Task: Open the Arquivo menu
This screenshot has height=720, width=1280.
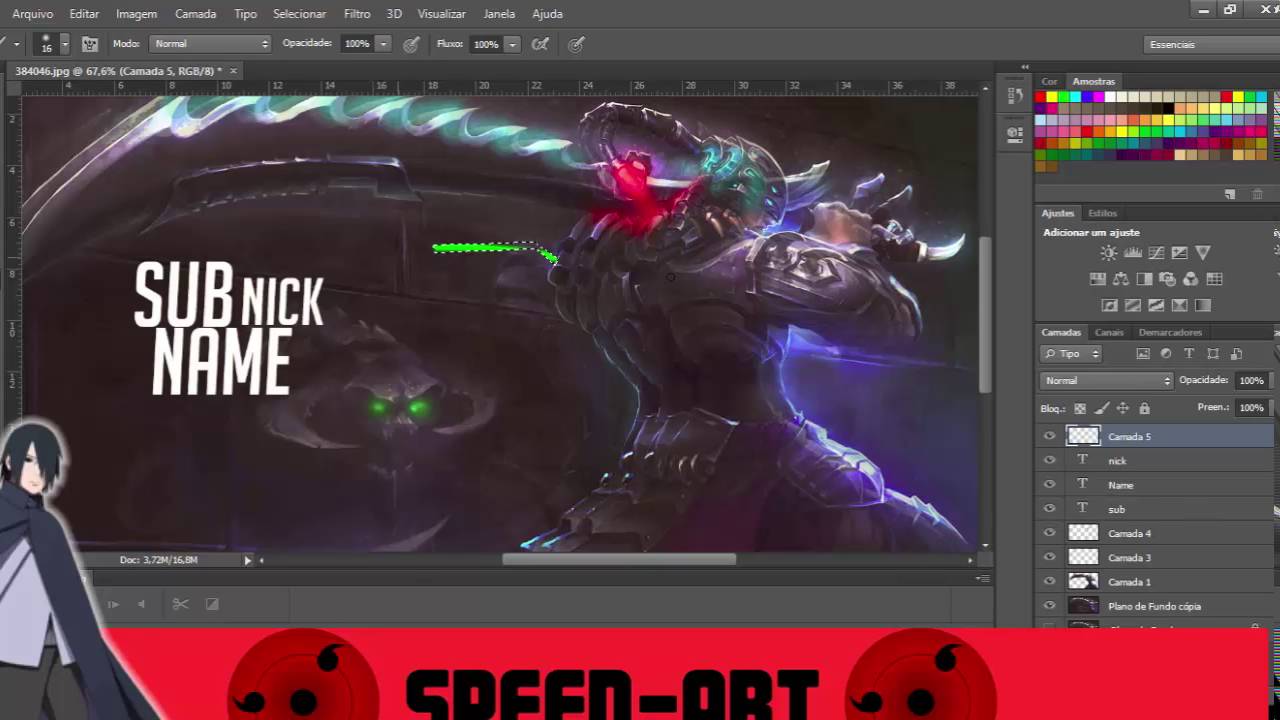Action: [33, 14]
